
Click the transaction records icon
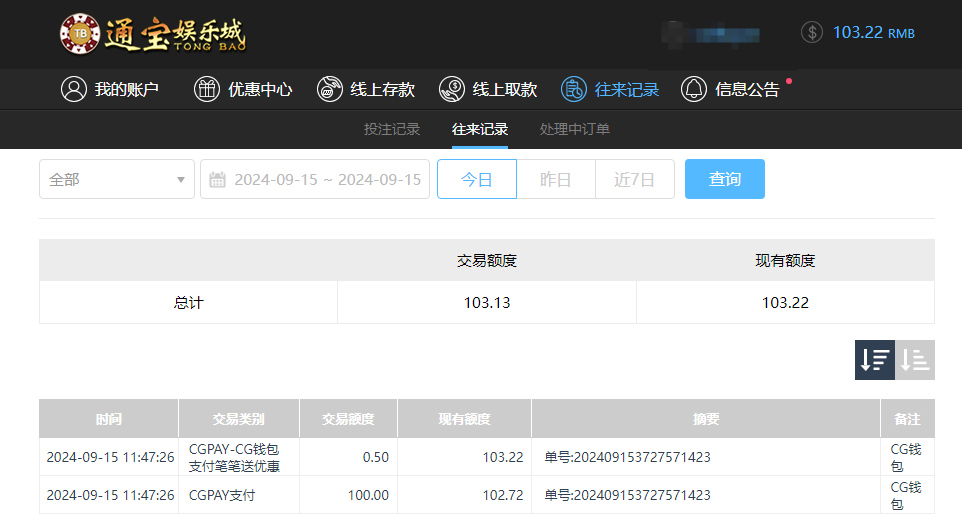coord(574,89)
